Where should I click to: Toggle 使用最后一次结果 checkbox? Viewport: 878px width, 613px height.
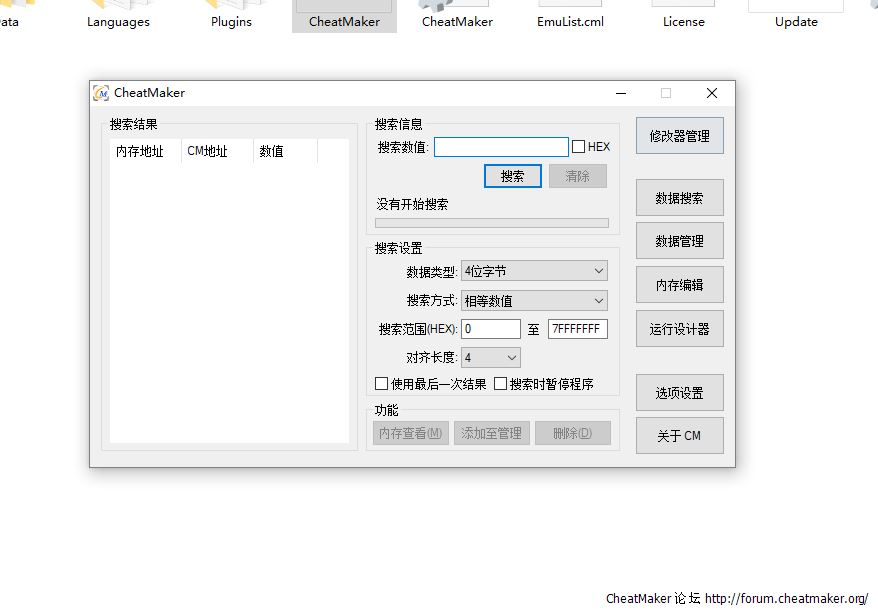382,384
